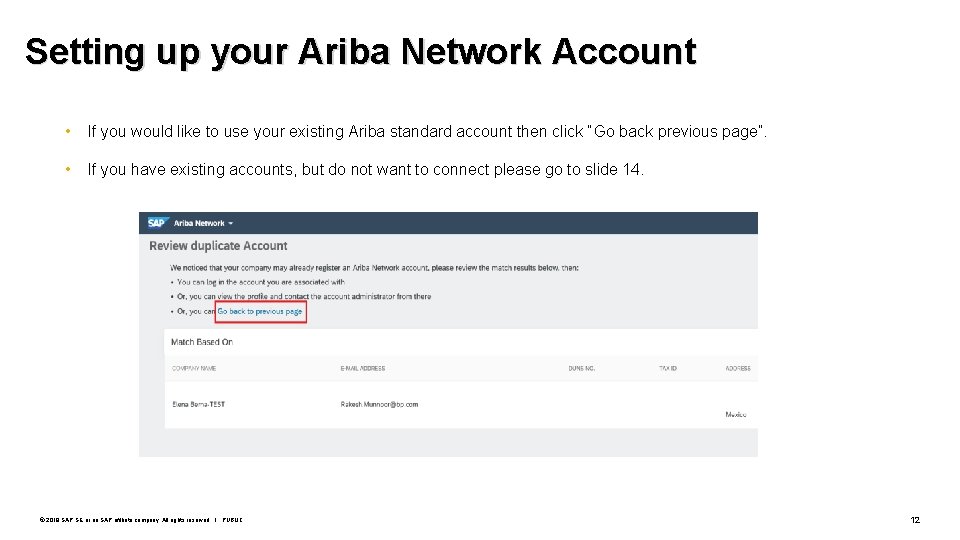Click the Rakesh.Munnoor e-mail address cell
This screenshot has width=960, height=540.
pyautogui.click(x=379, y=404)
